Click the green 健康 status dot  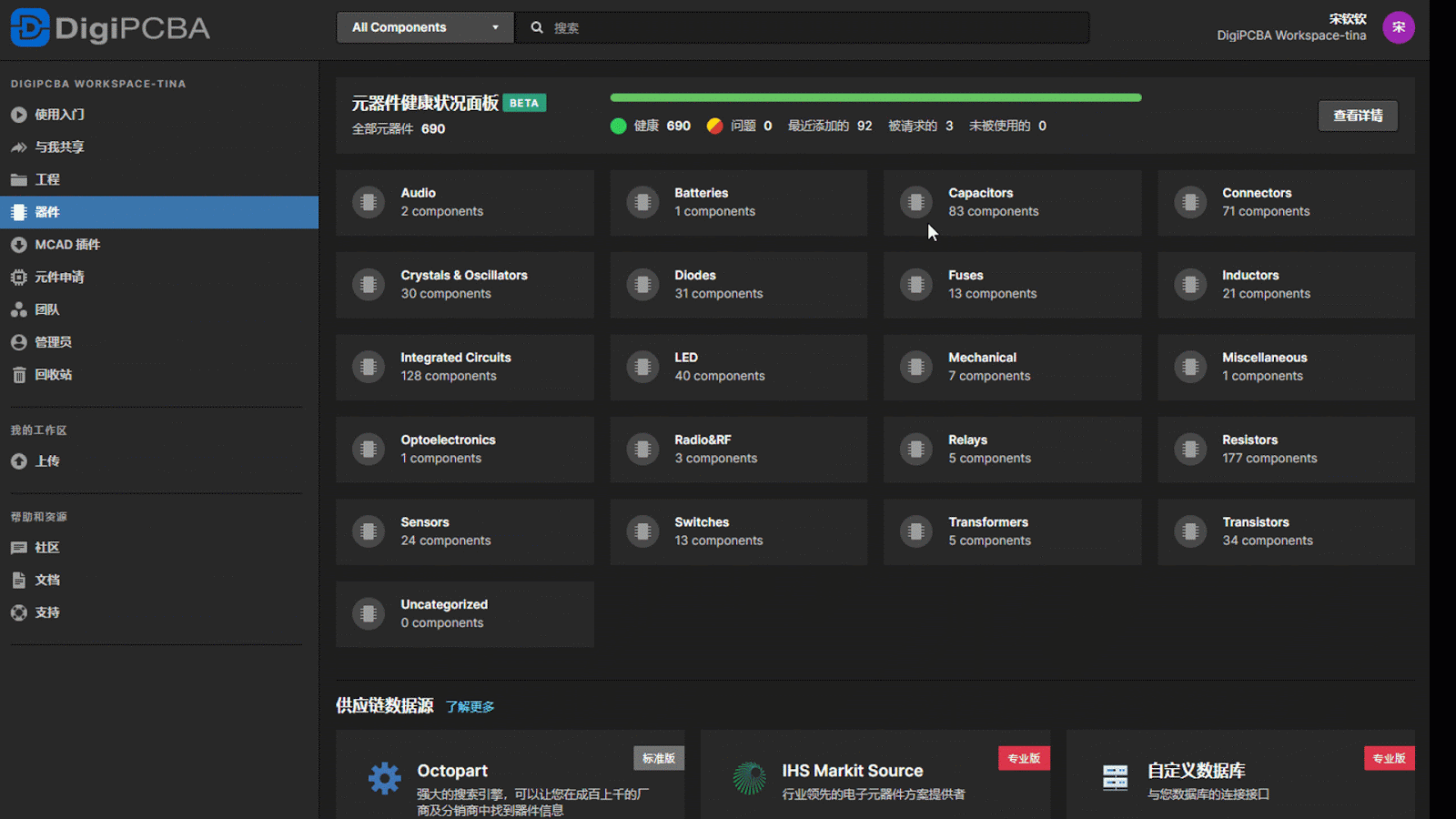click(619, 126)
